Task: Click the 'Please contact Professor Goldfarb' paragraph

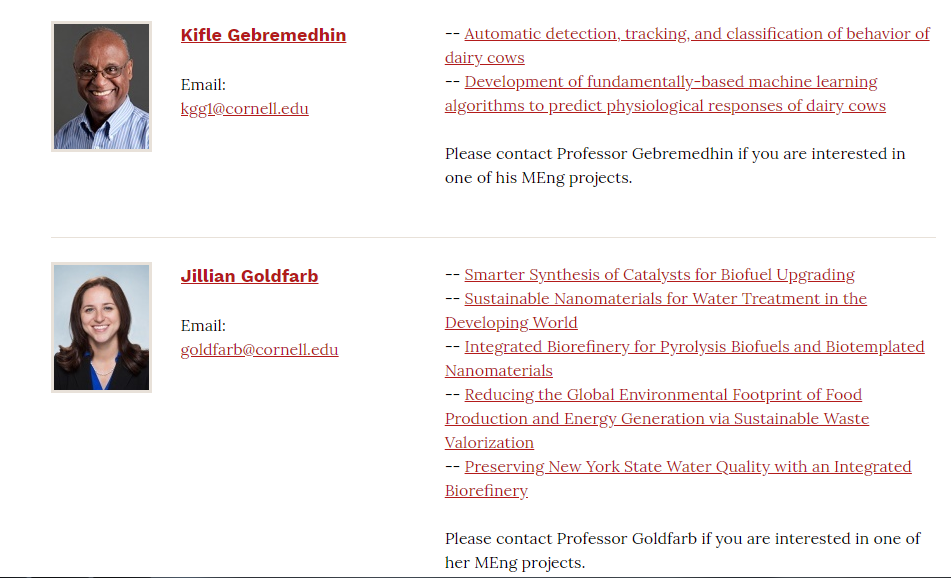Action: pos(682,538)
